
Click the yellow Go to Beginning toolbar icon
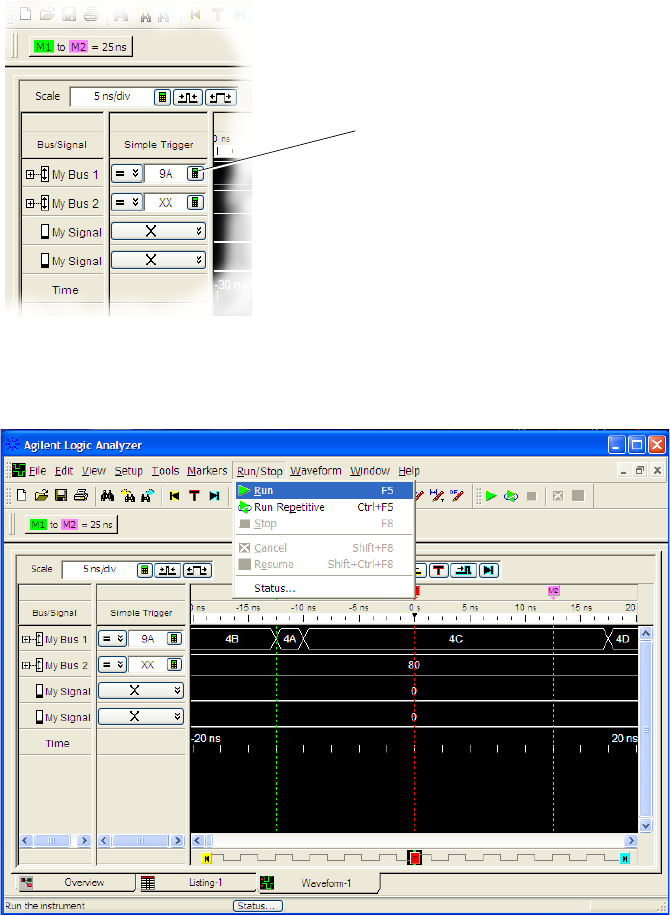coord(174,496)
